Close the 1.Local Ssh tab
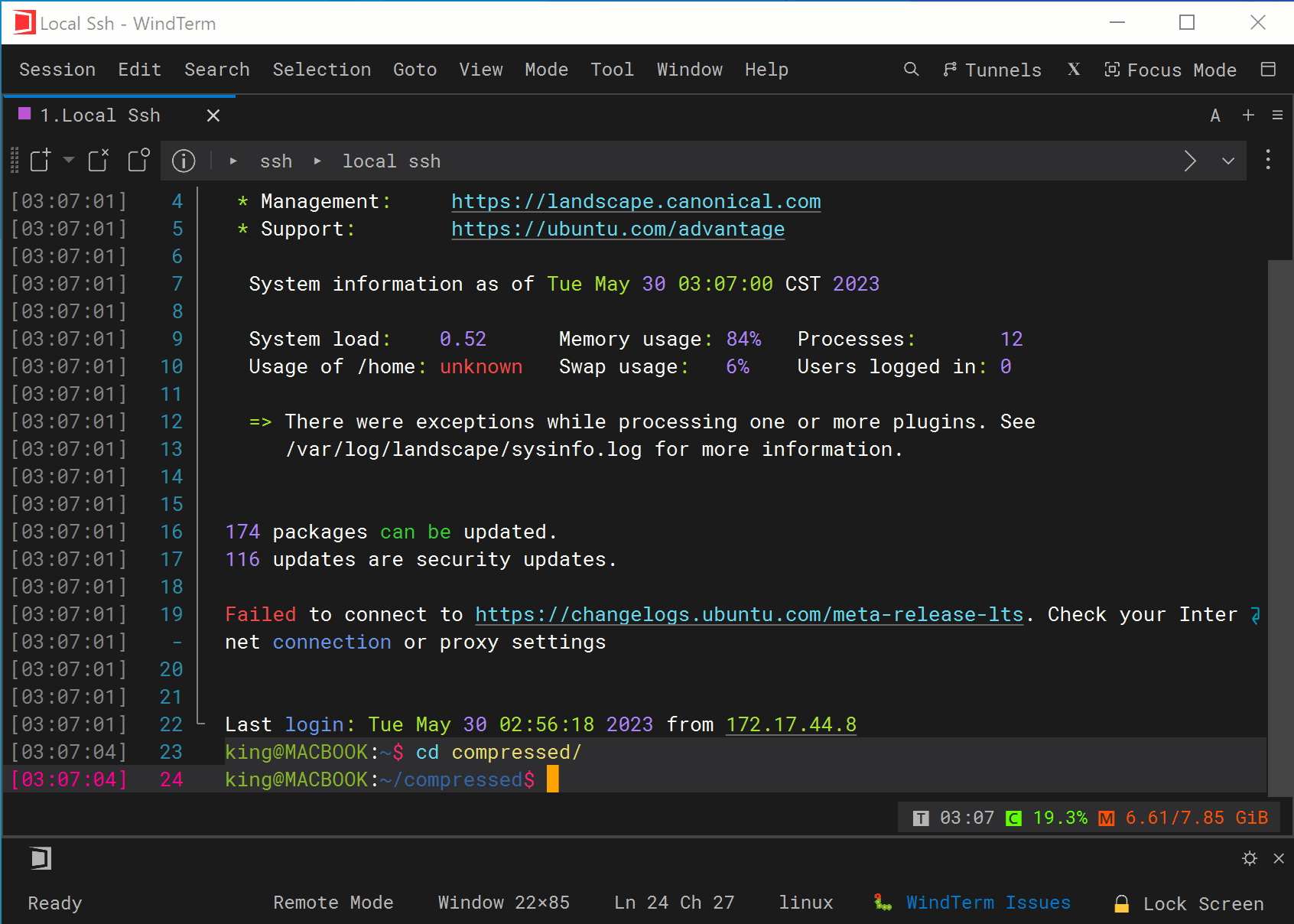The image size is (1294, 924). [213, 115]
